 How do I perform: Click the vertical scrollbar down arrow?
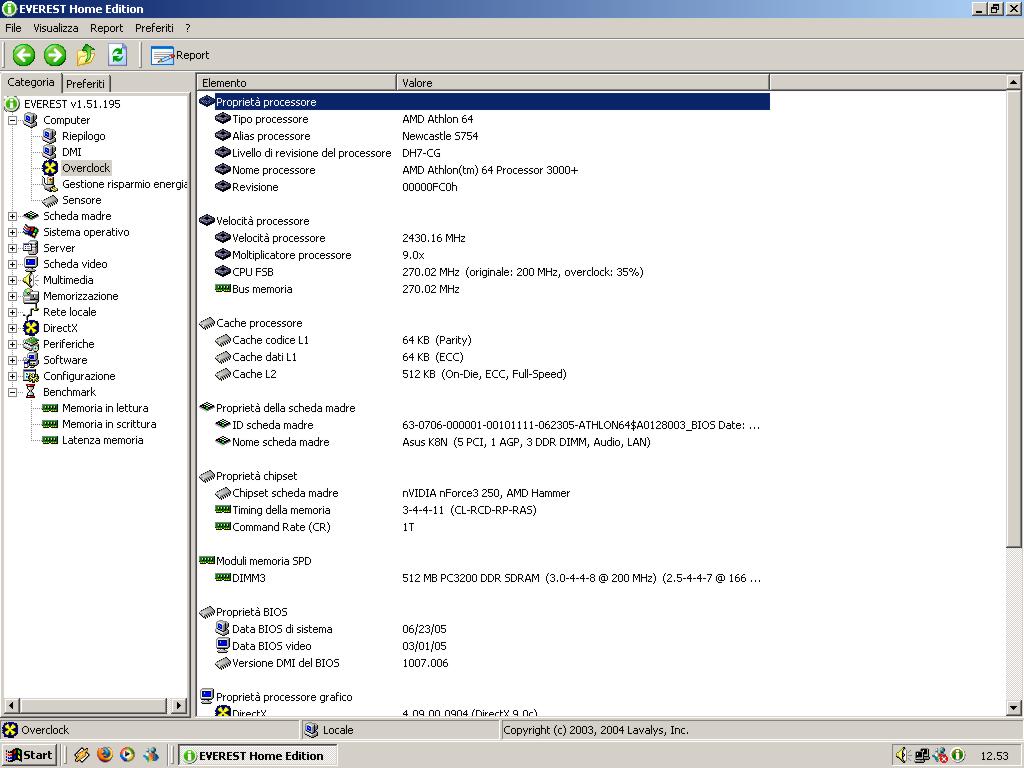tap(1014, 708)
